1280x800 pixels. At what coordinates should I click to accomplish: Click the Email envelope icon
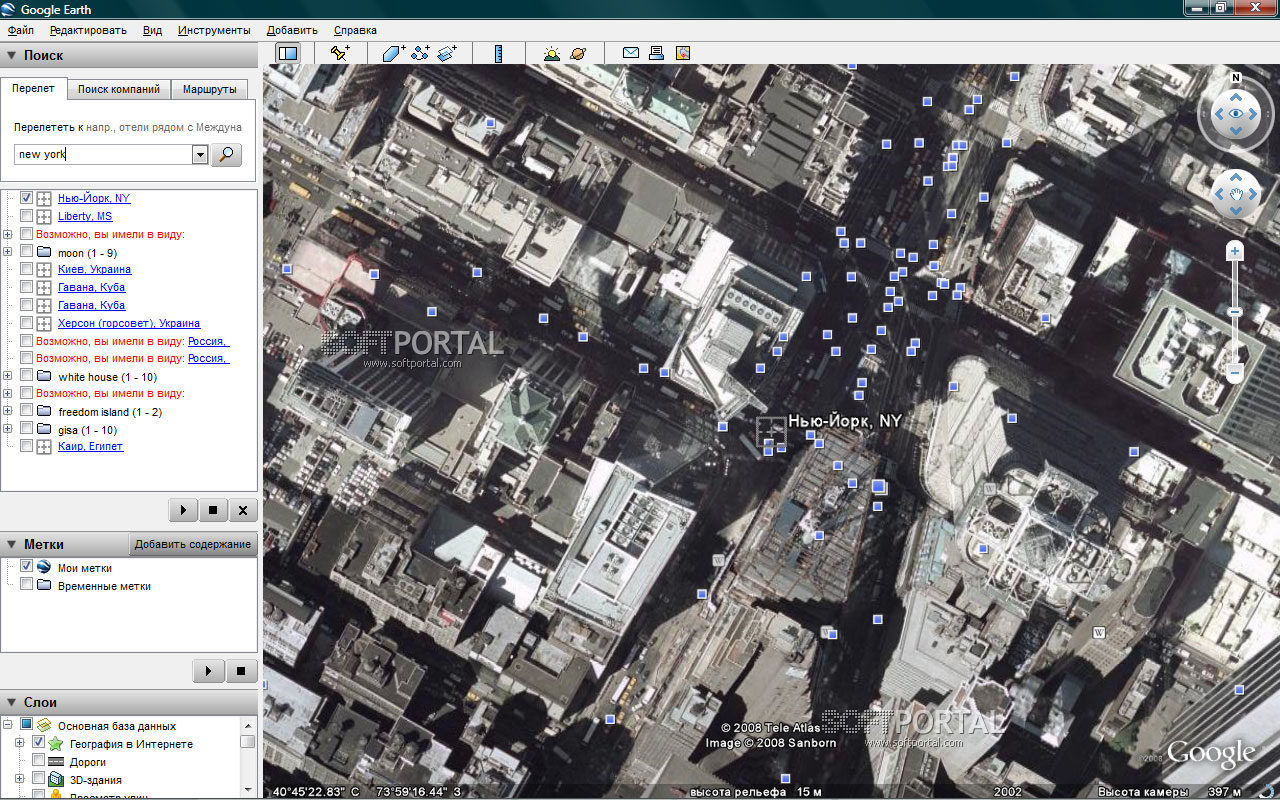pos(631,54)
